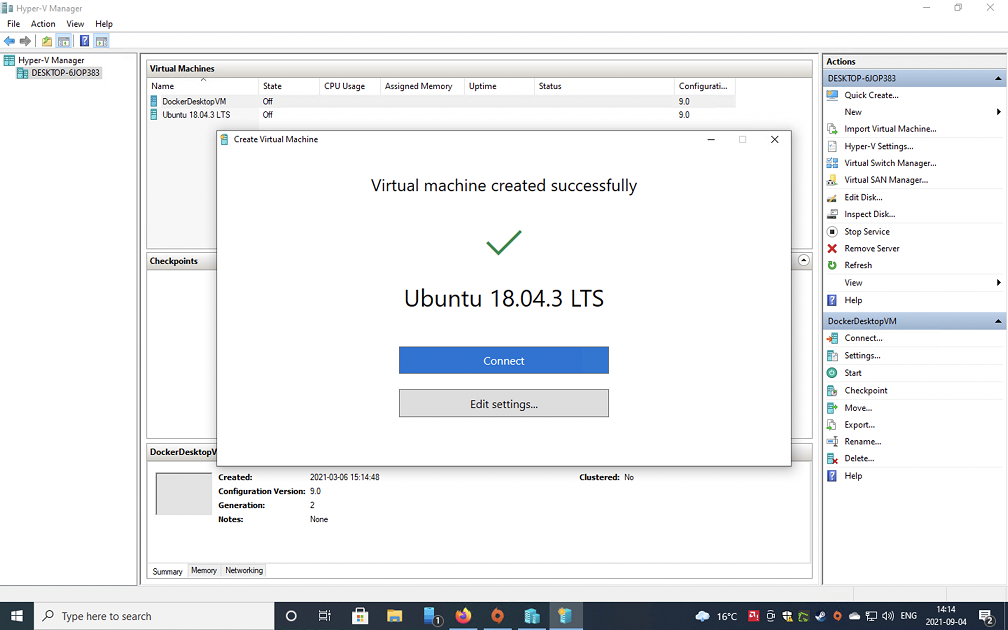
Task: Click the Move VM icon
Action: coord(832,408)
